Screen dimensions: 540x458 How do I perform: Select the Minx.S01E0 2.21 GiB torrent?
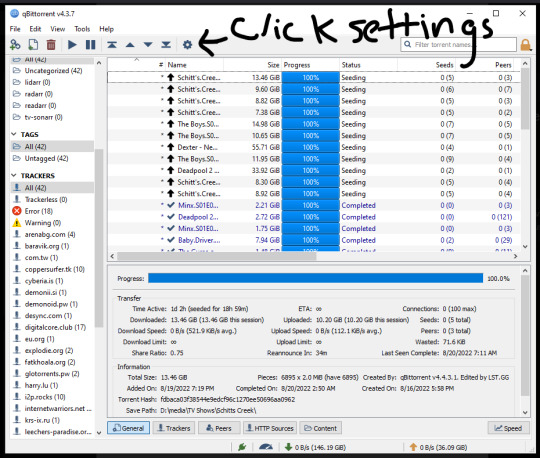[314, 205]
